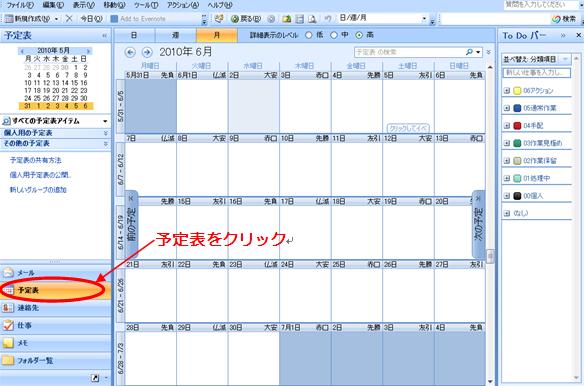The height and width of the screenshot is (386, 584).
Task: Click 前の予定 (previous appointment) side tab
Action: (131, 225)
